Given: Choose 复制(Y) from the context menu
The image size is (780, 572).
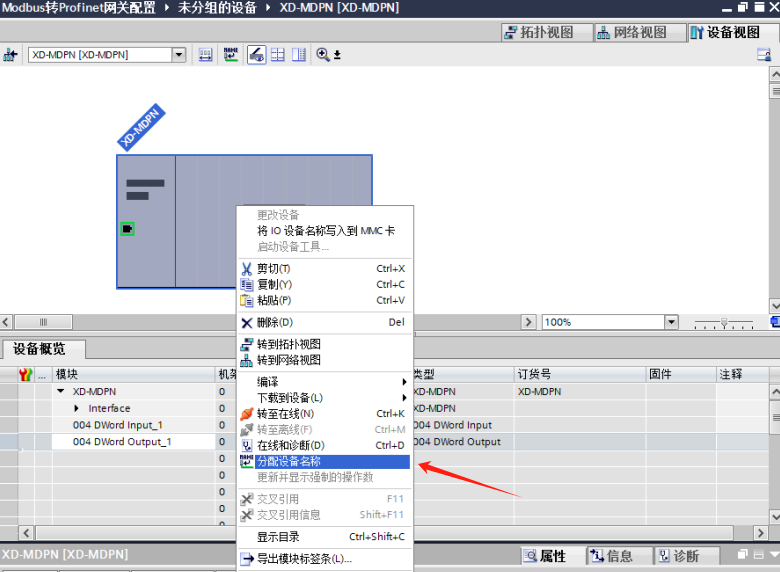Looking at the screenshot, I should tap(325, 285).
